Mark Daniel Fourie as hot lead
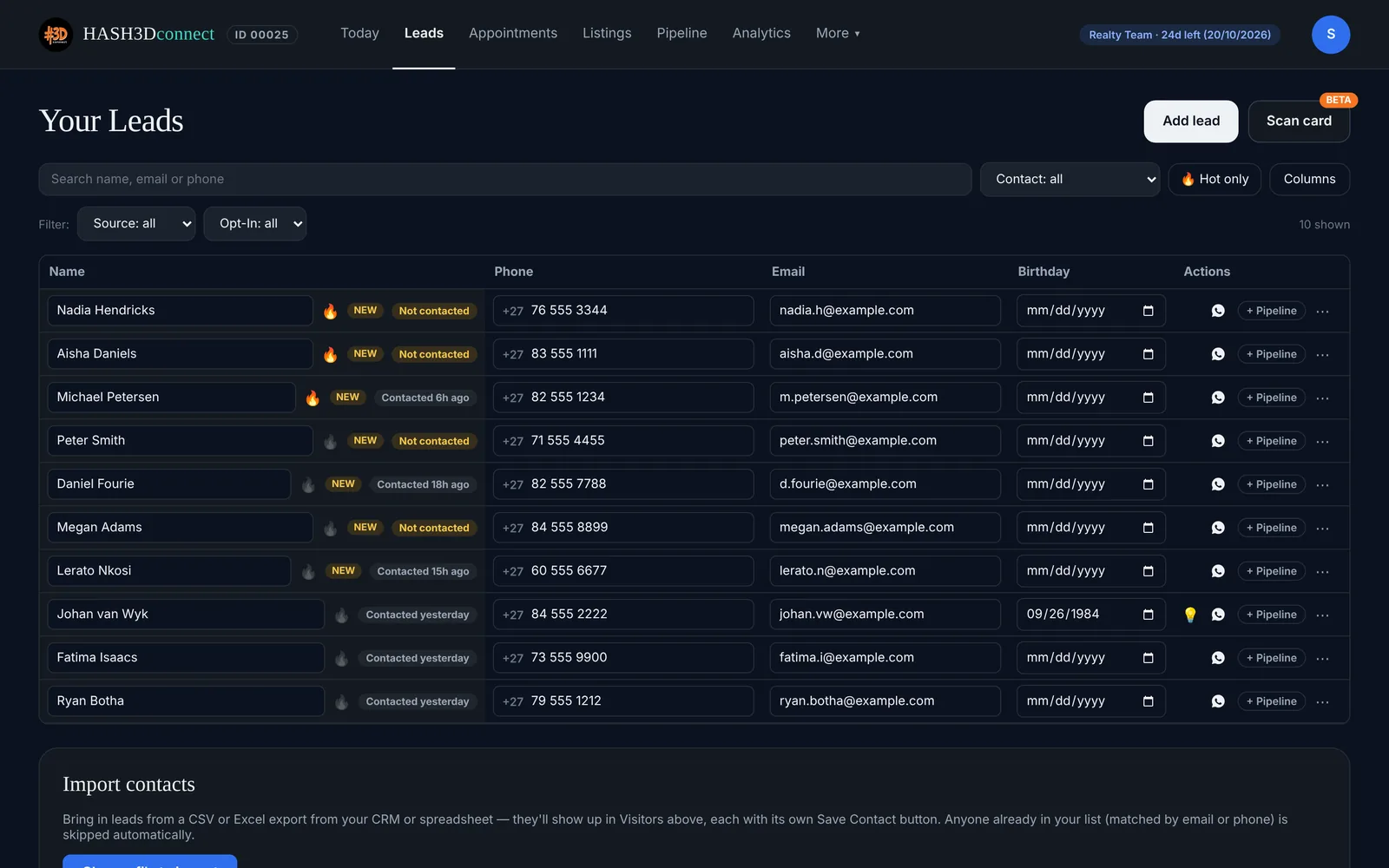The width and height of the screenshot is (1389, 868). click(308, 484)
